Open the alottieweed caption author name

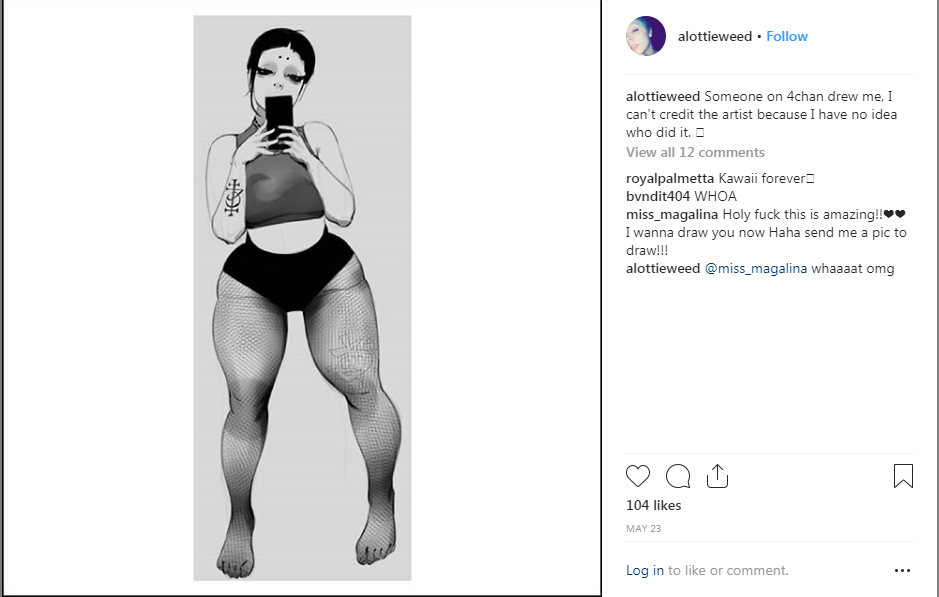point(663,96)
